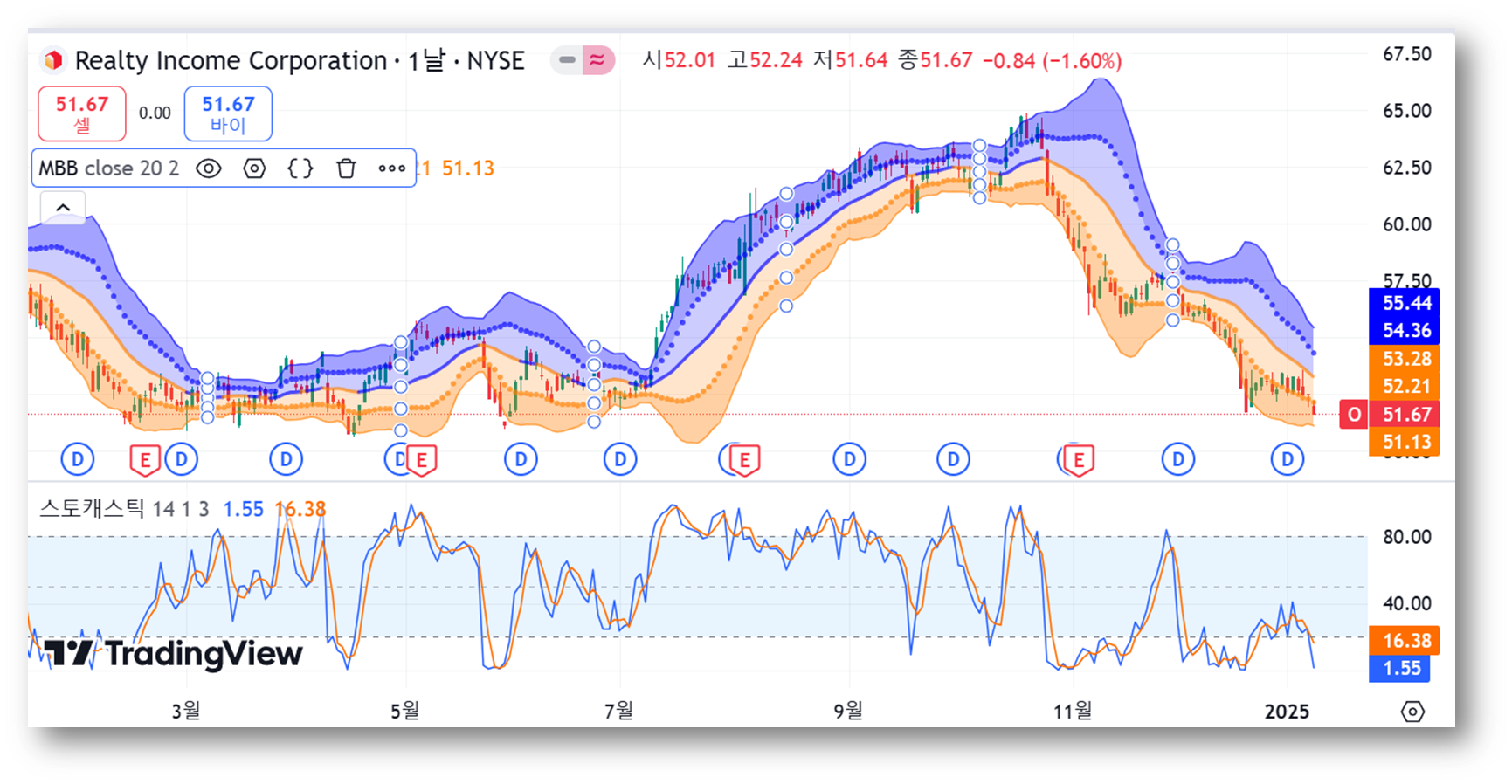
Task: Click the 40.00 stochastic level label
Action: 1406,603
